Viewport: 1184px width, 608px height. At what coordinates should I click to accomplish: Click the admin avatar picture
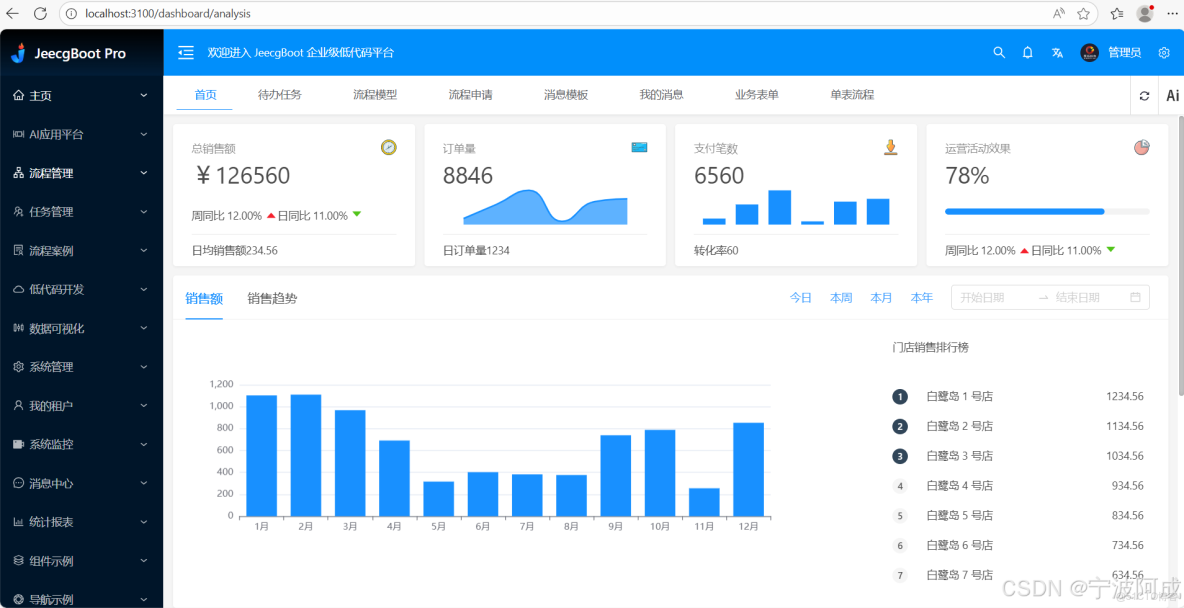point(1088,52)
